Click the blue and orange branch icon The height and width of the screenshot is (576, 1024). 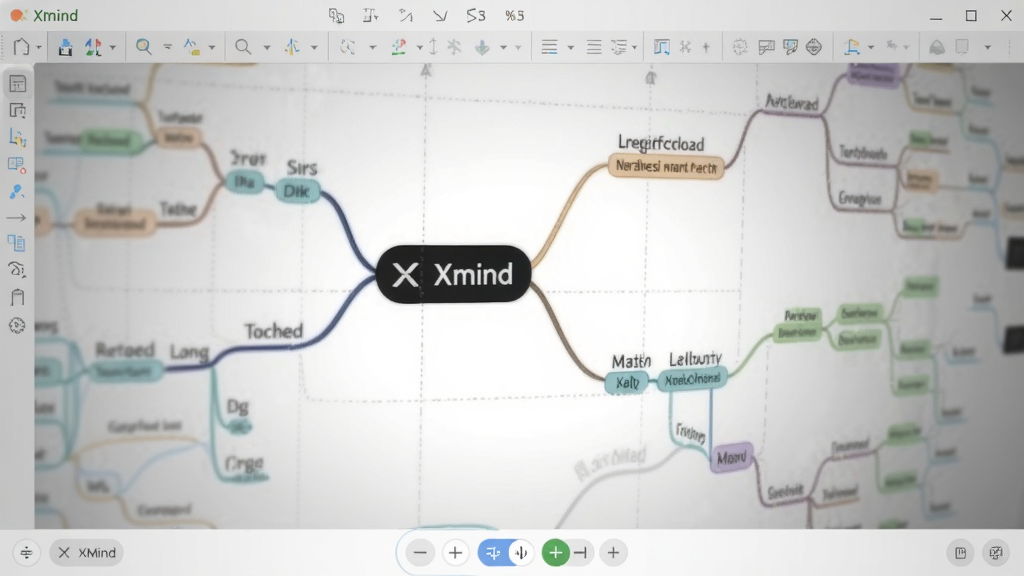click(292, 46)
